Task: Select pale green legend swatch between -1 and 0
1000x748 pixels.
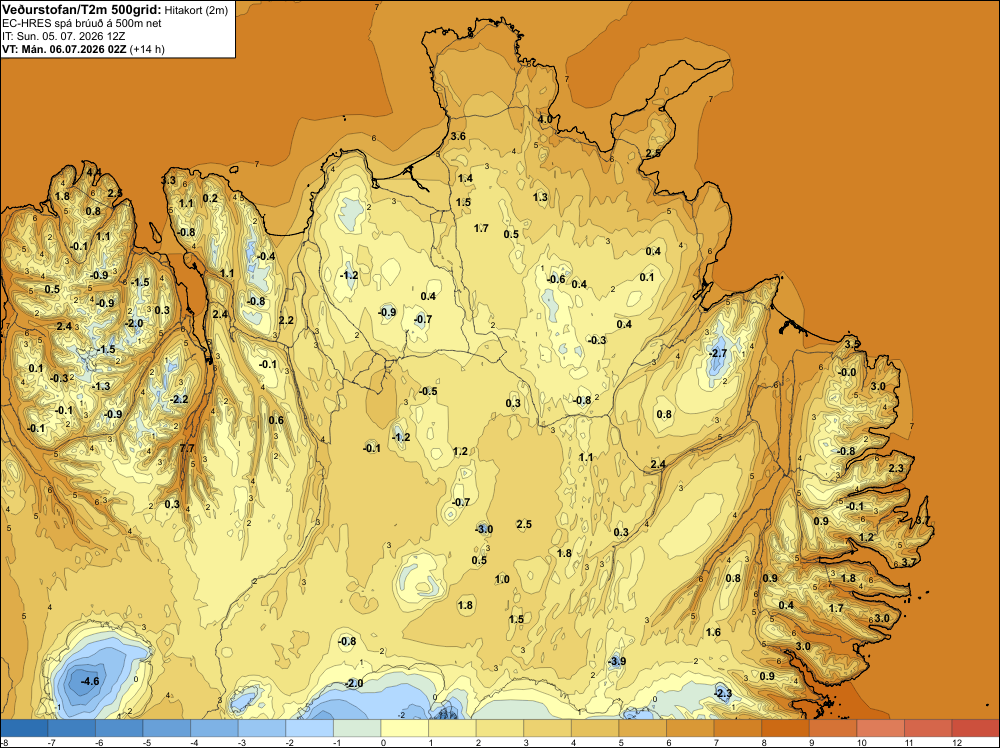Action: coord(357,728)
